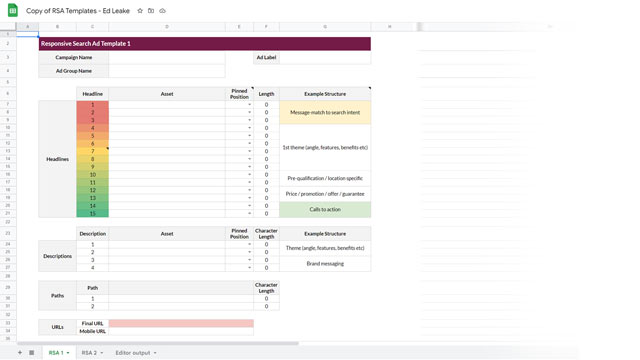Select the Campaign Name input cell
This screenshot has height=360, width=640.
click(x=167, y=58)
